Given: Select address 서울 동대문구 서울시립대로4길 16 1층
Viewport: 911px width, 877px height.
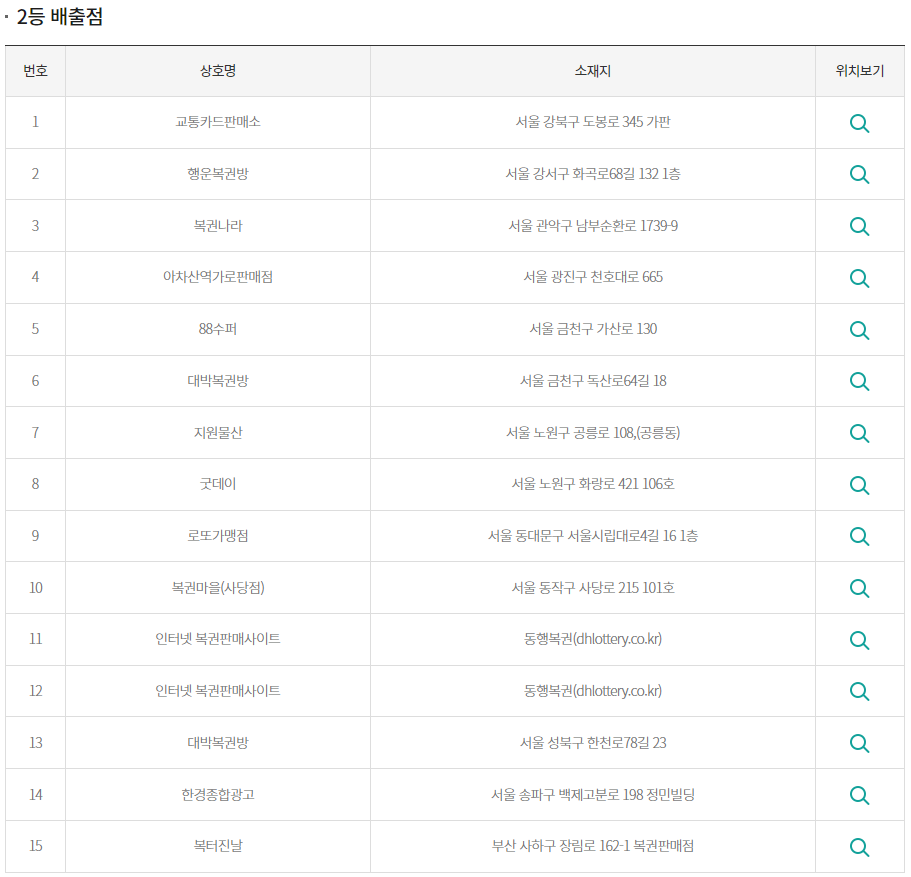Looking at the screenshot, I should click(593, 535).
